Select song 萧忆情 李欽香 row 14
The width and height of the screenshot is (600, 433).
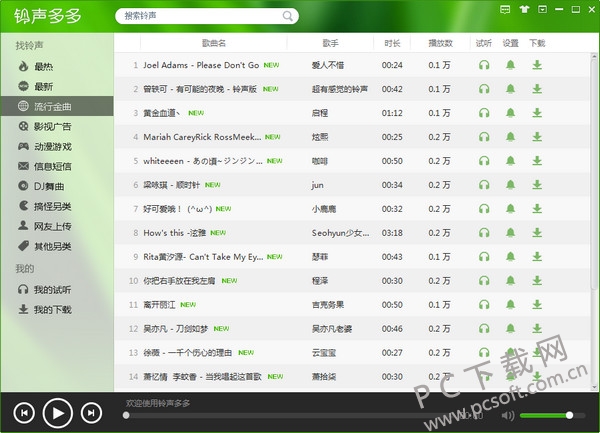(202, 377)
